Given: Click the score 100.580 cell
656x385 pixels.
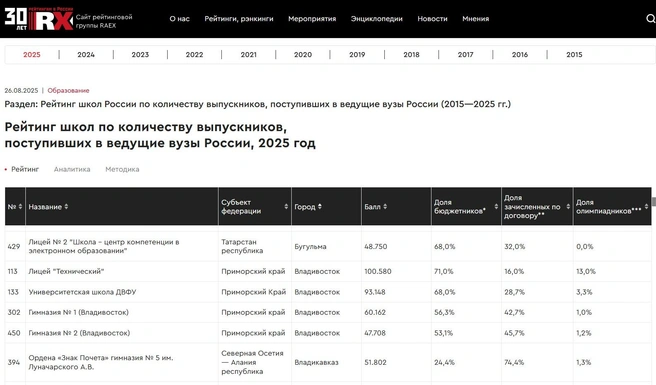Looking at the screenshot, I should pyautogui.click(x=378, y=271).
